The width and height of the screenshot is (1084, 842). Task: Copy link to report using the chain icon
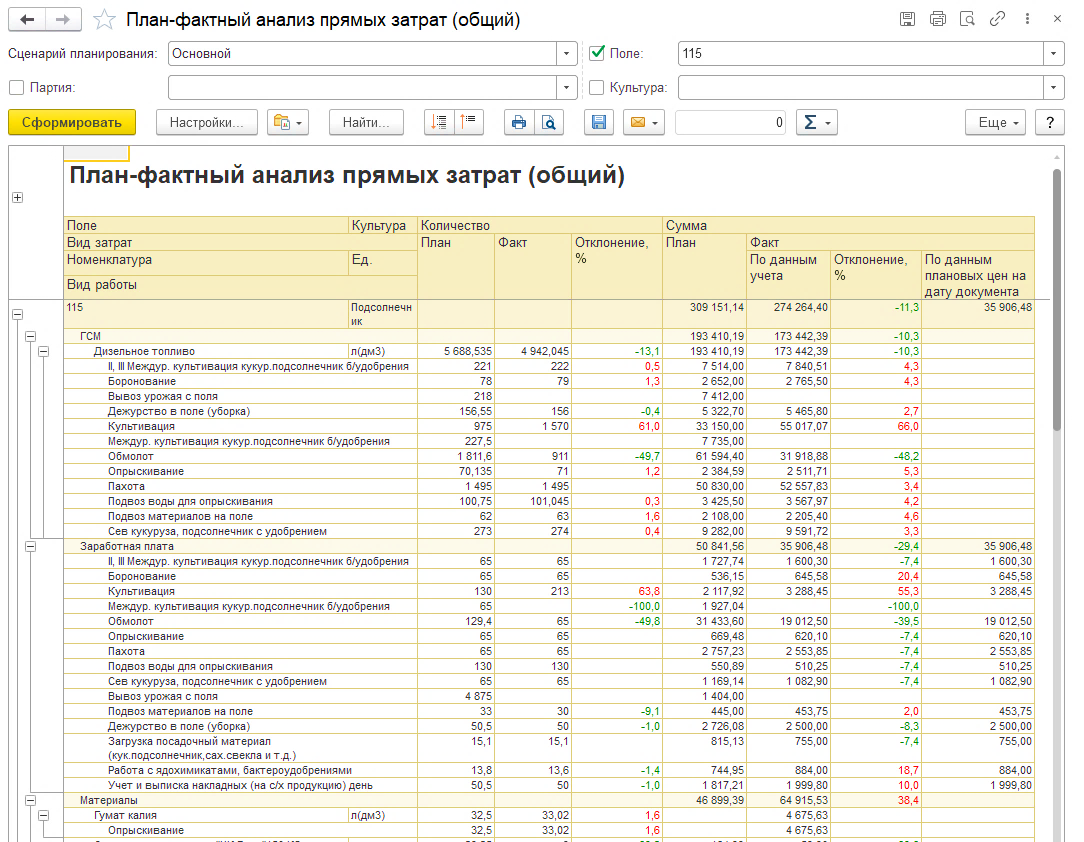[997, 19]
